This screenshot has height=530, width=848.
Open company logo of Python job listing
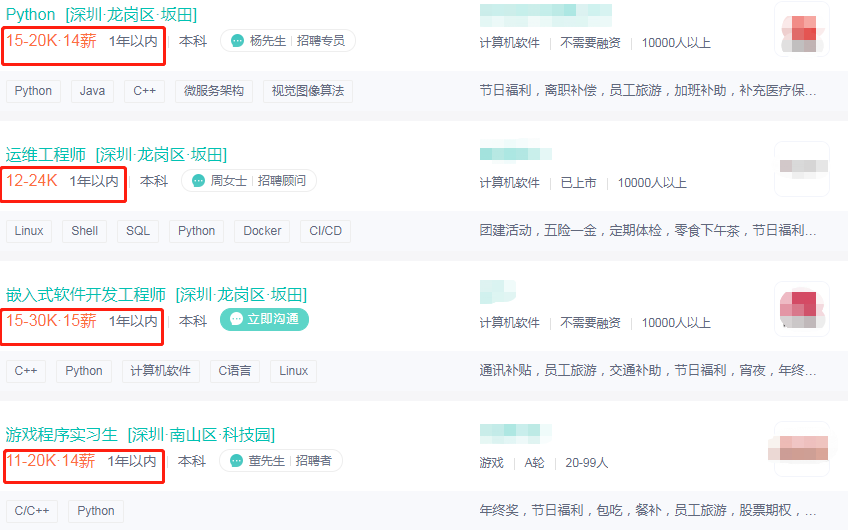[x=802, y=29]
